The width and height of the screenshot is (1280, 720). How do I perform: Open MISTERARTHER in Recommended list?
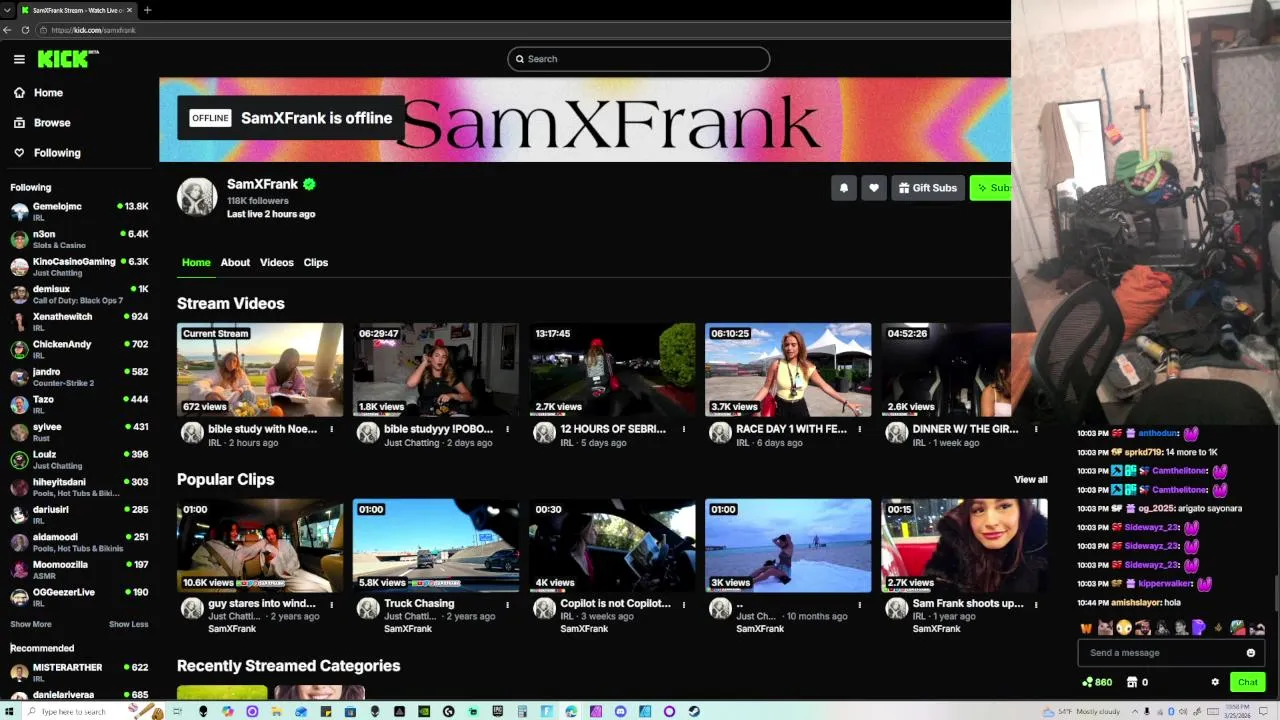79,671
